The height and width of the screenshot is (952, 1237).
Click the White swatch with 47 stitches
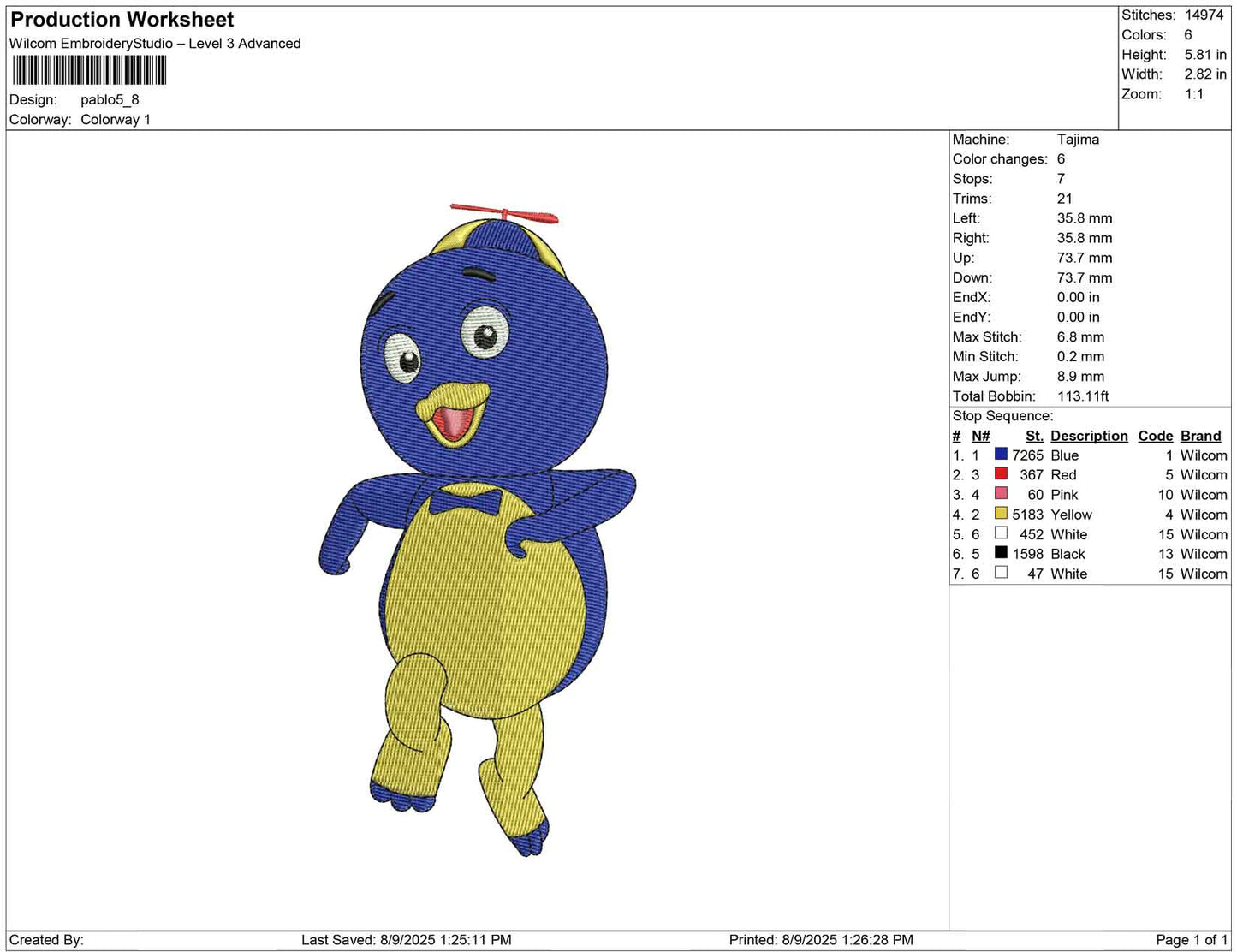[1001, 572]
